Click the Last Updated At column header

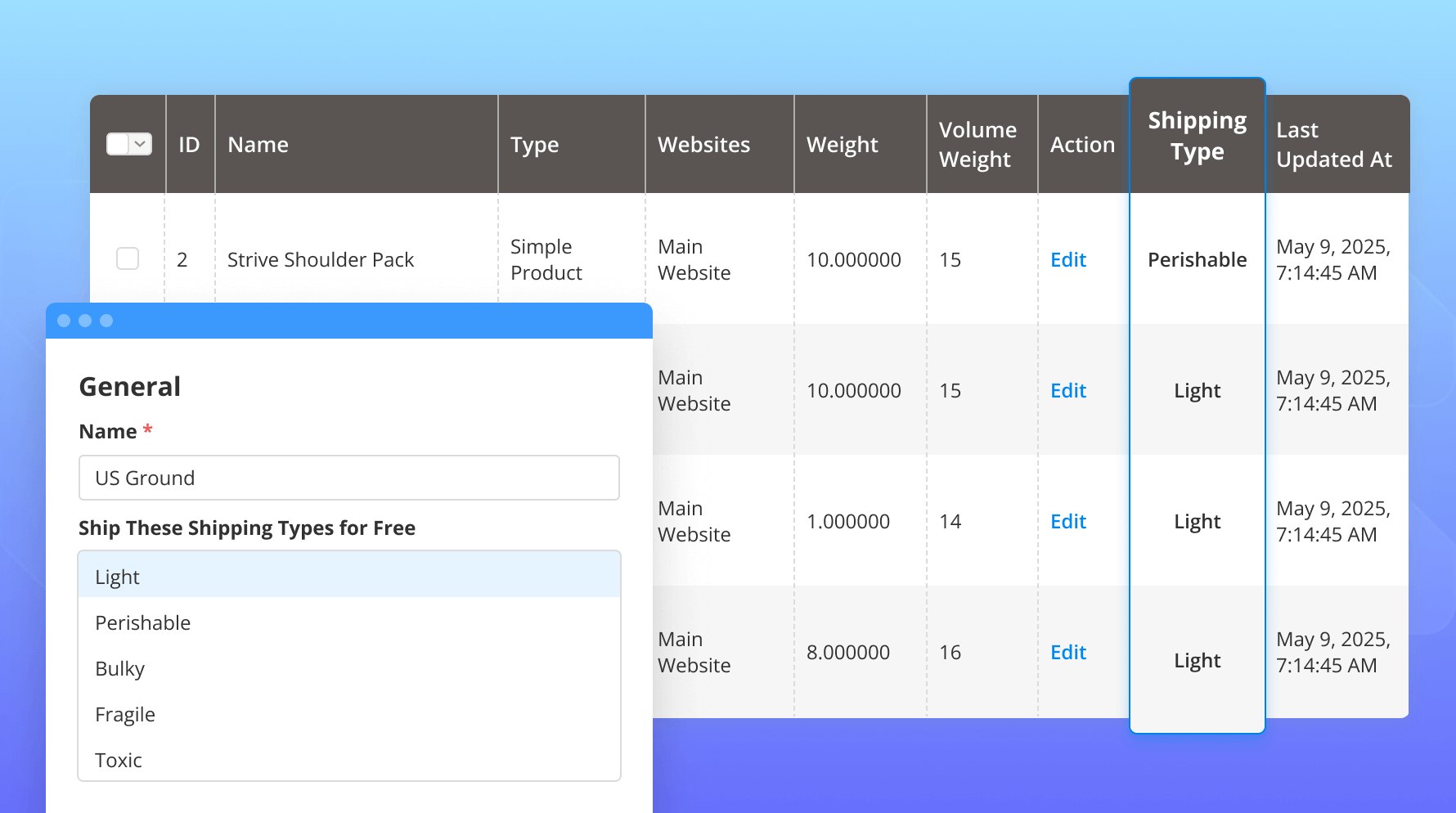click(1333, 145)
